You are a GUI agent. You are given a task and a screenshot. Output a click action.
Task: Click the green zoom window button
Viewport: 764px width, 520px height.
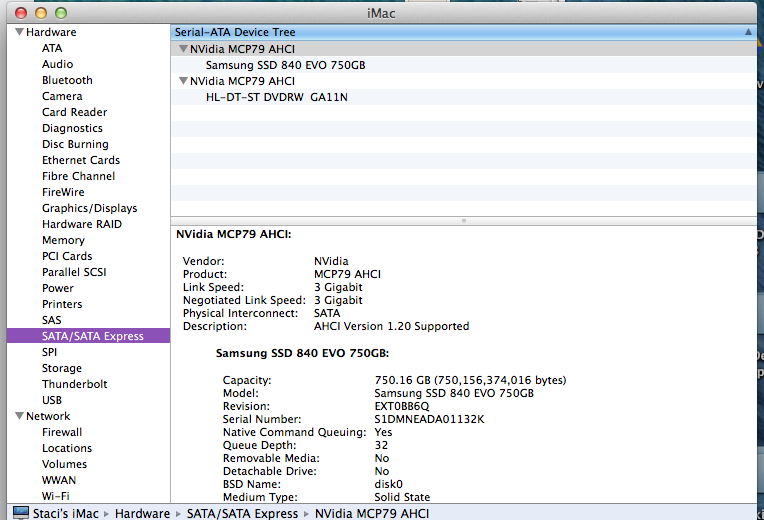coord(61,13)
